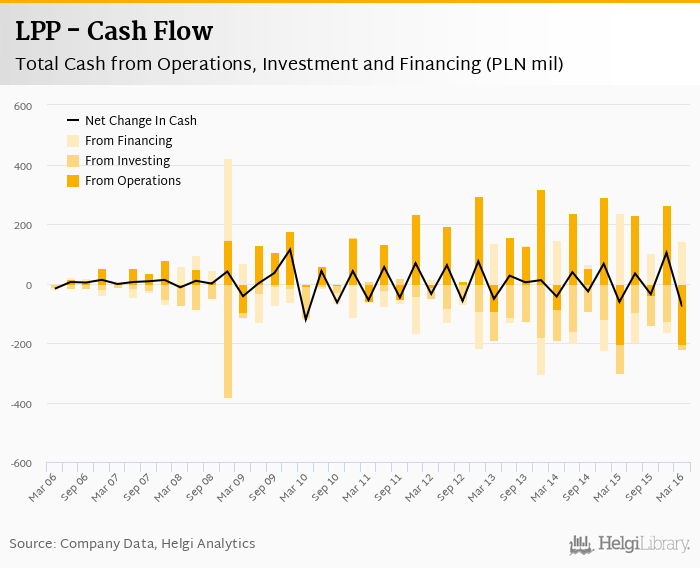
Task: Click the 600 y-axis label
Action: [24, 106]
